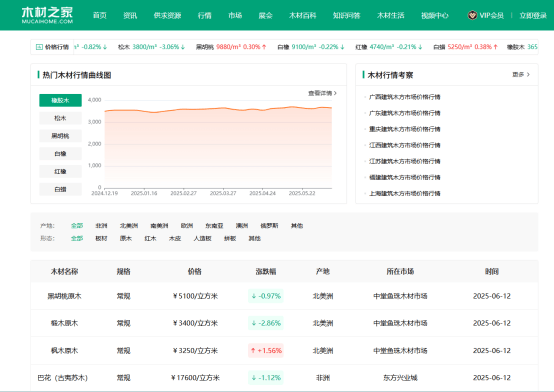This screenshot has height=392, width=554.
Task: Filter 产地 by 欧洲
Action: click(187, 226)
